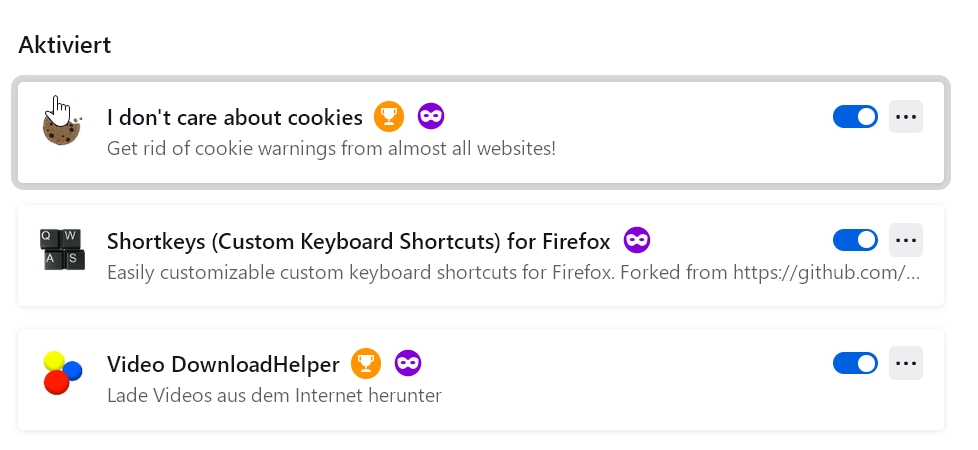Open more options for I don't care about cookies
The image size is (978, 450).
(x=906, y=117)
